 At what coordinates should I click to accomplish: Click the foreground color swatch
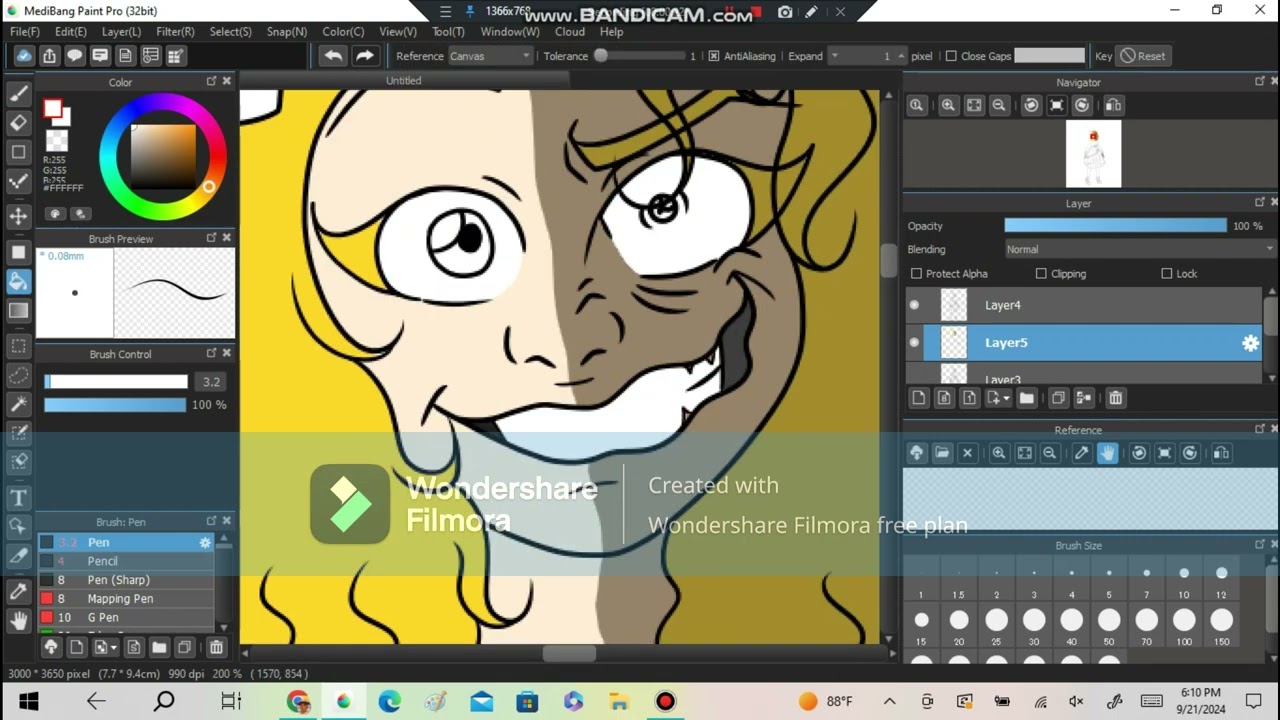[53, 110]
